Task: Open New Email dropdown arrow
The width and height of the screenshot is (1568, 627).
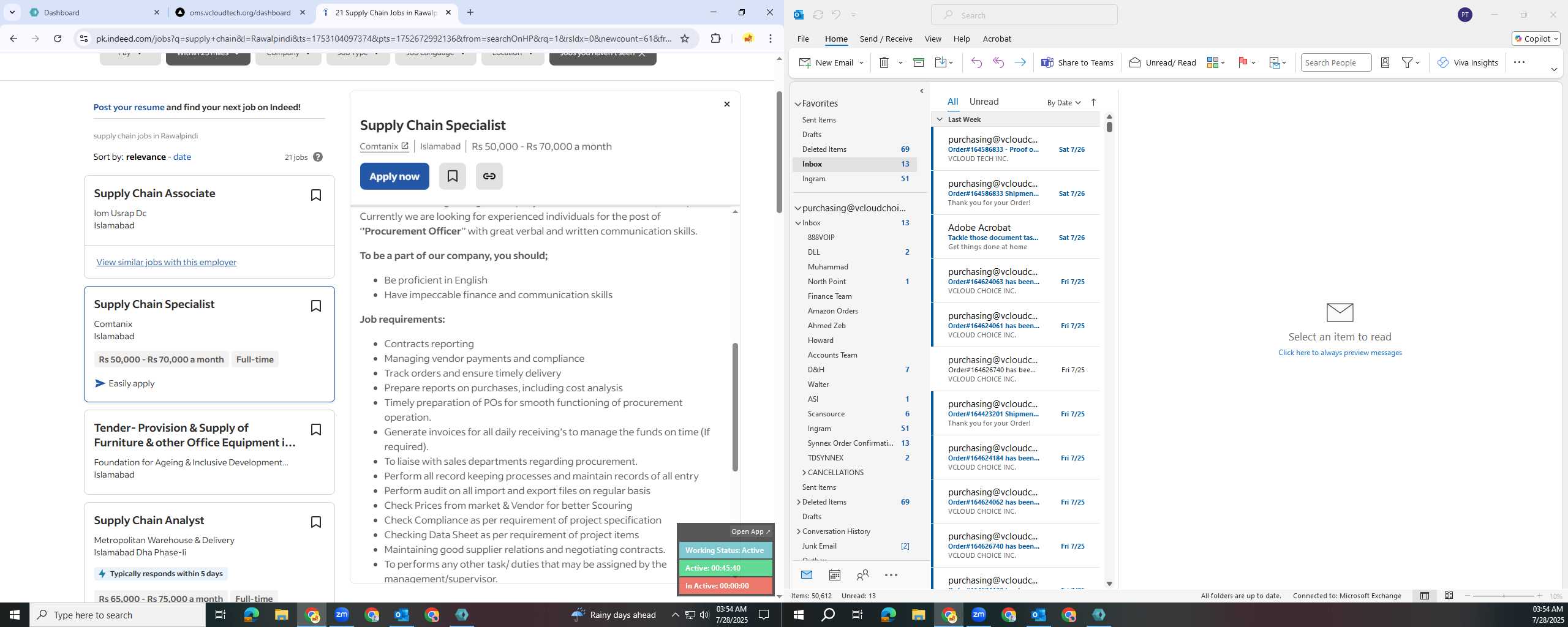Action: pyautogui.click(x=861, y=62)
